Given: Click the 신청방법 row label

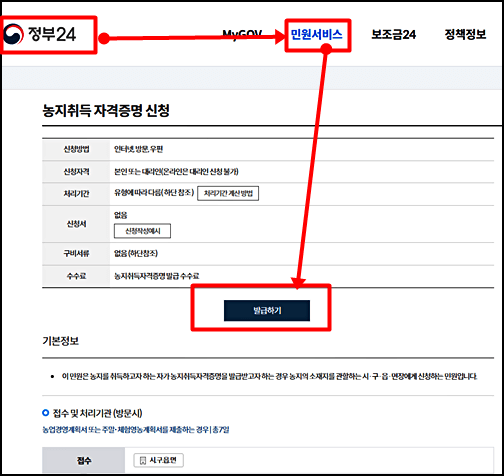Looking at the screenshot, I should point(76,149).
